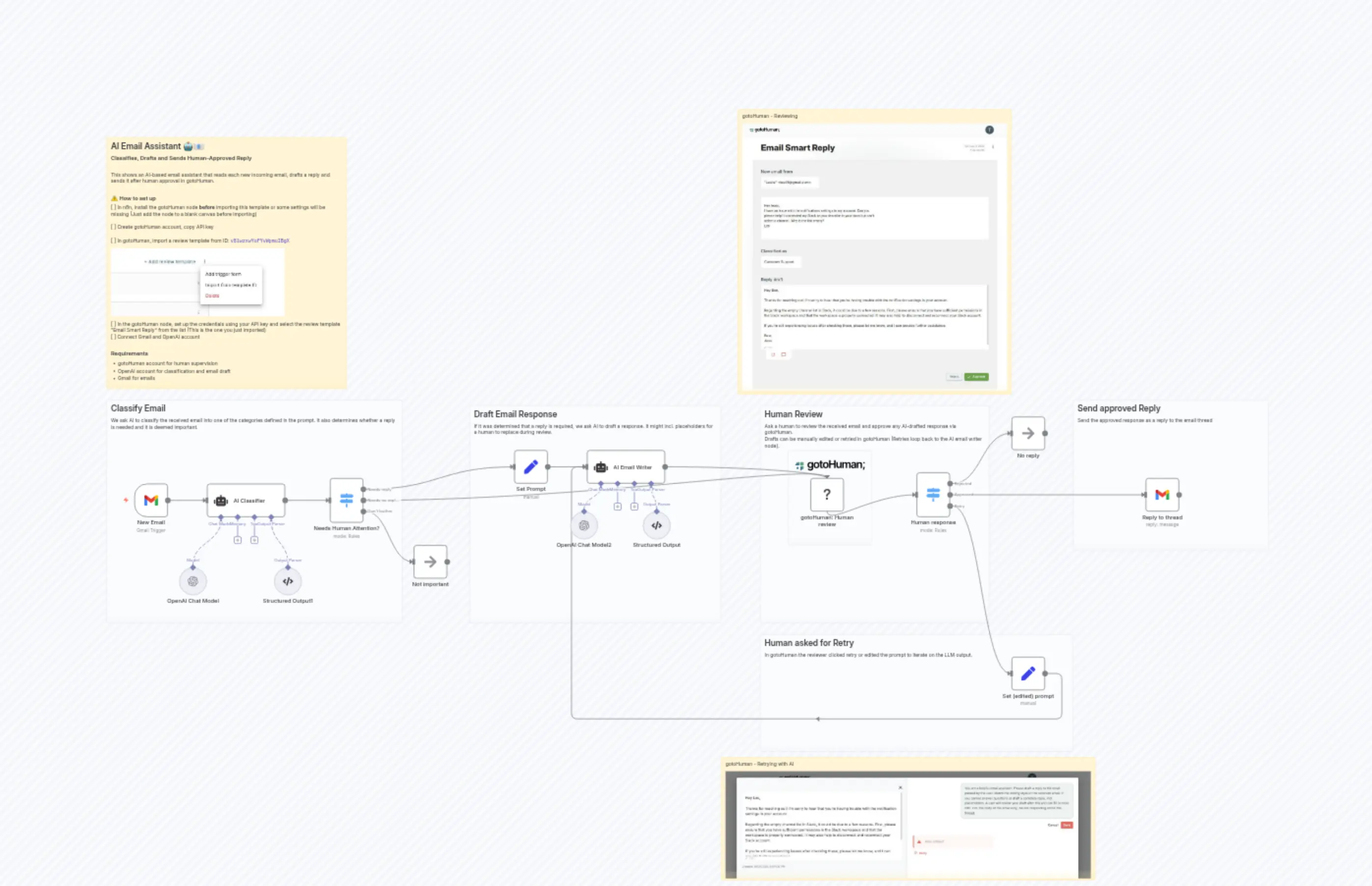Open the New Email Gmail Trigger node
Image resolution: width=1372 pixels, height=886 pixels.
click(151, 501)
